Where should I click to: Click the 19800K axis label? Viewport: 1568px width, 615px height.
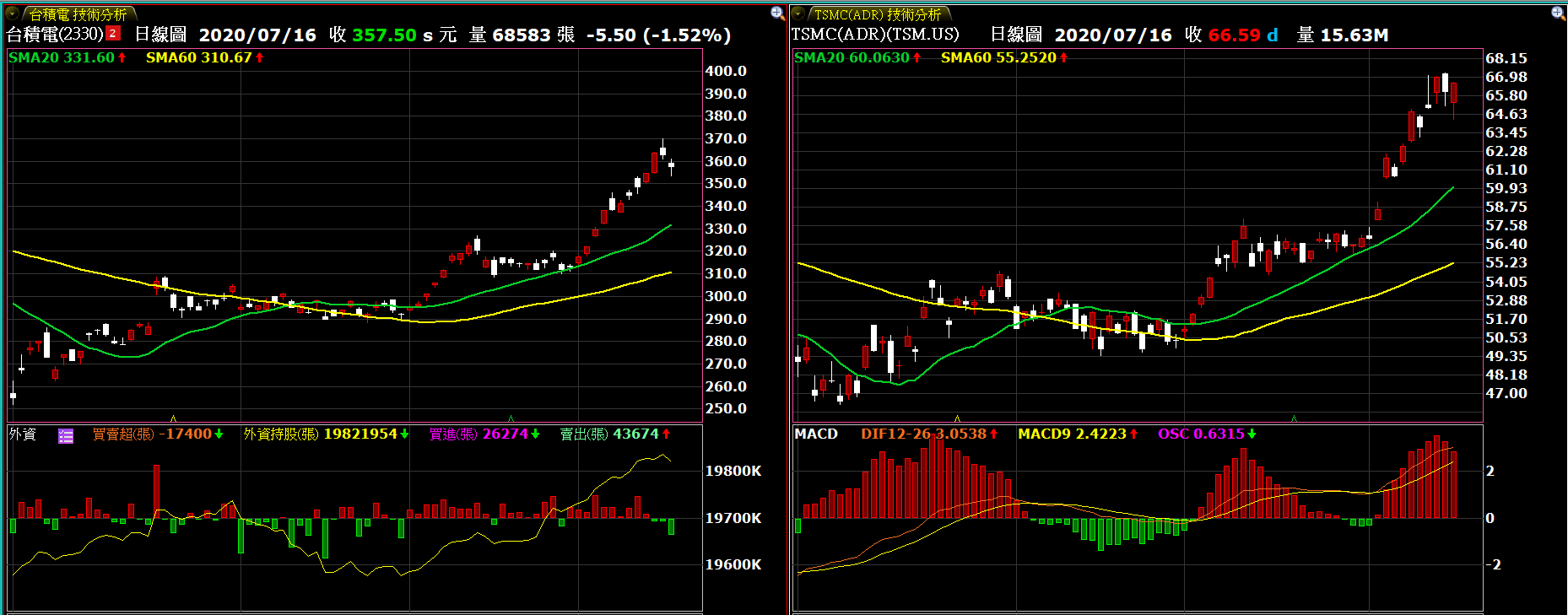pyautogui.click(x=733, y=472)
